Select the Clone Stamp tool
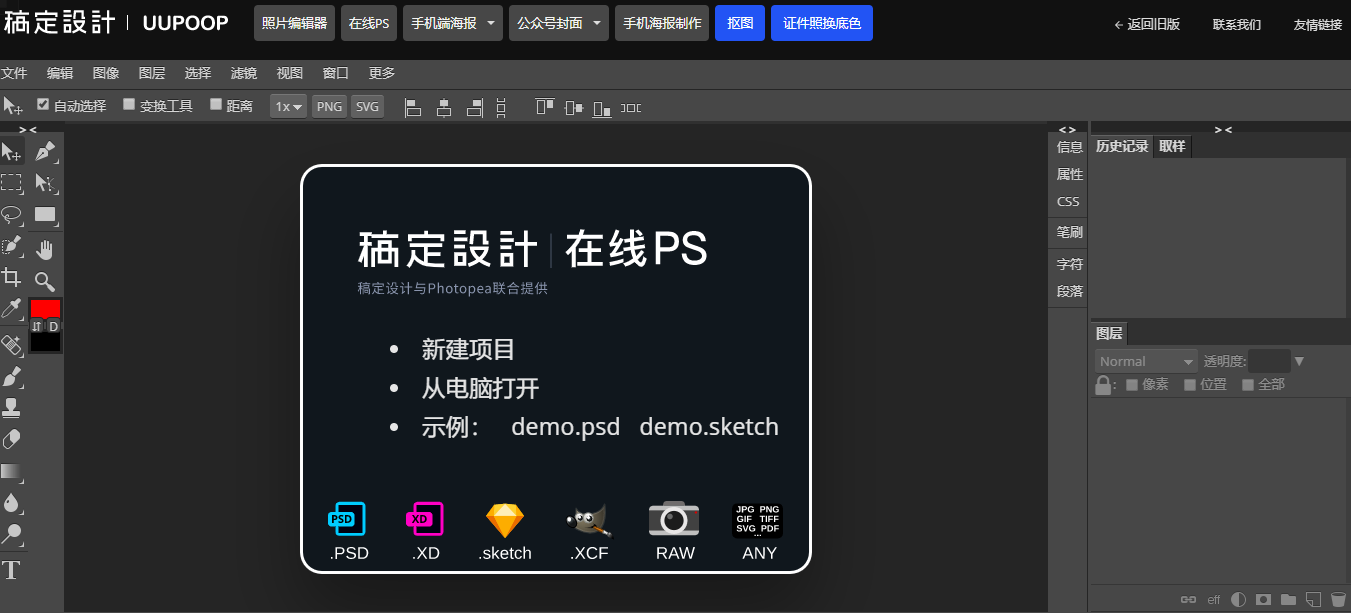The image size is (1351, 613). click(12, 408)
